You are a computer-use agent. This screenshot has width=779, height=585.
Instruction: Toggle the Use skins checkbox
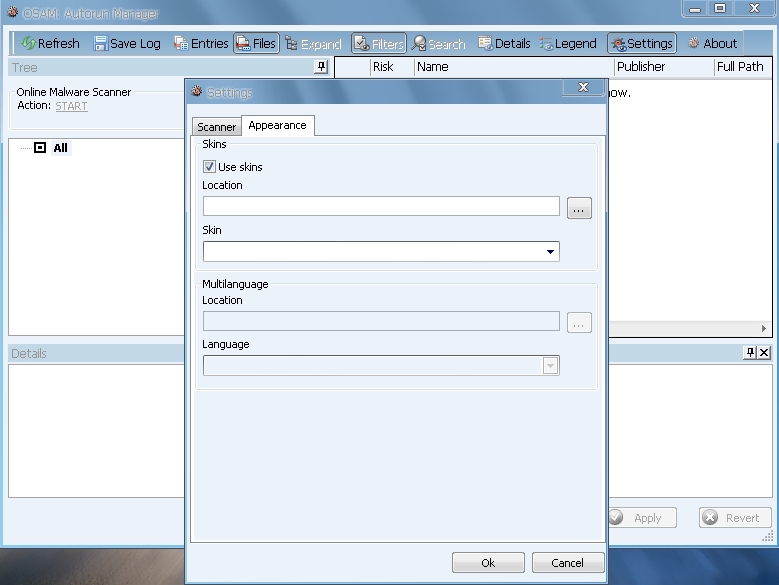click(x=209, y=167)
